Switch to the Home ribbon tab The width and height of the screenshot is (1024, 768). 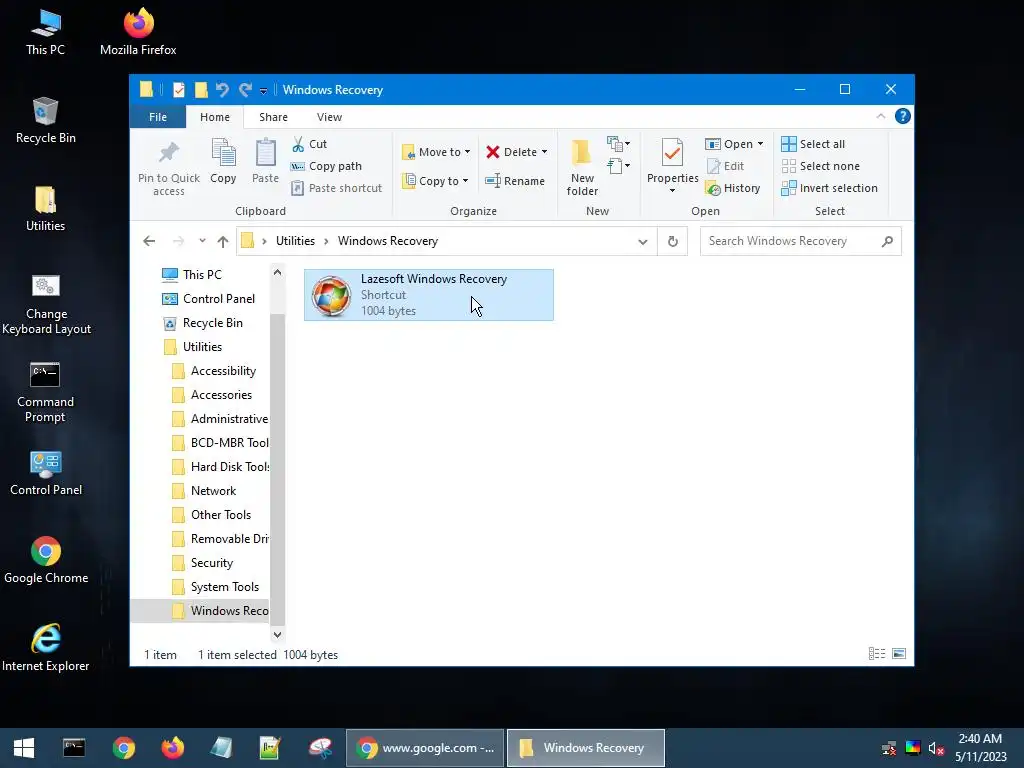coord(215,117)
